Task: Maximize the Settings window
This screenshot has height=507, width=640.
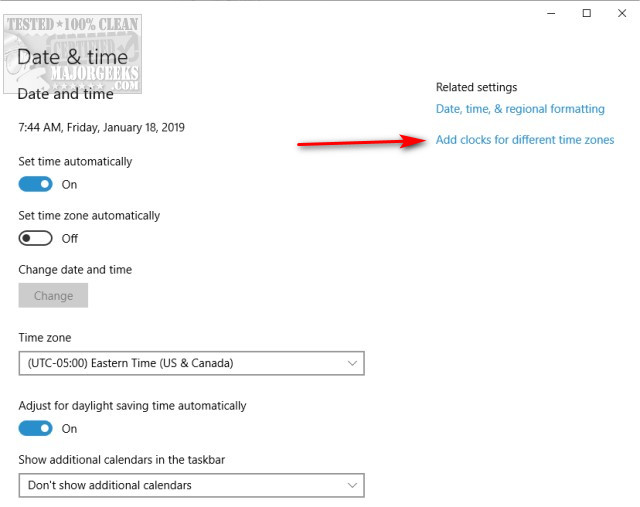Action: pos(587,13)
